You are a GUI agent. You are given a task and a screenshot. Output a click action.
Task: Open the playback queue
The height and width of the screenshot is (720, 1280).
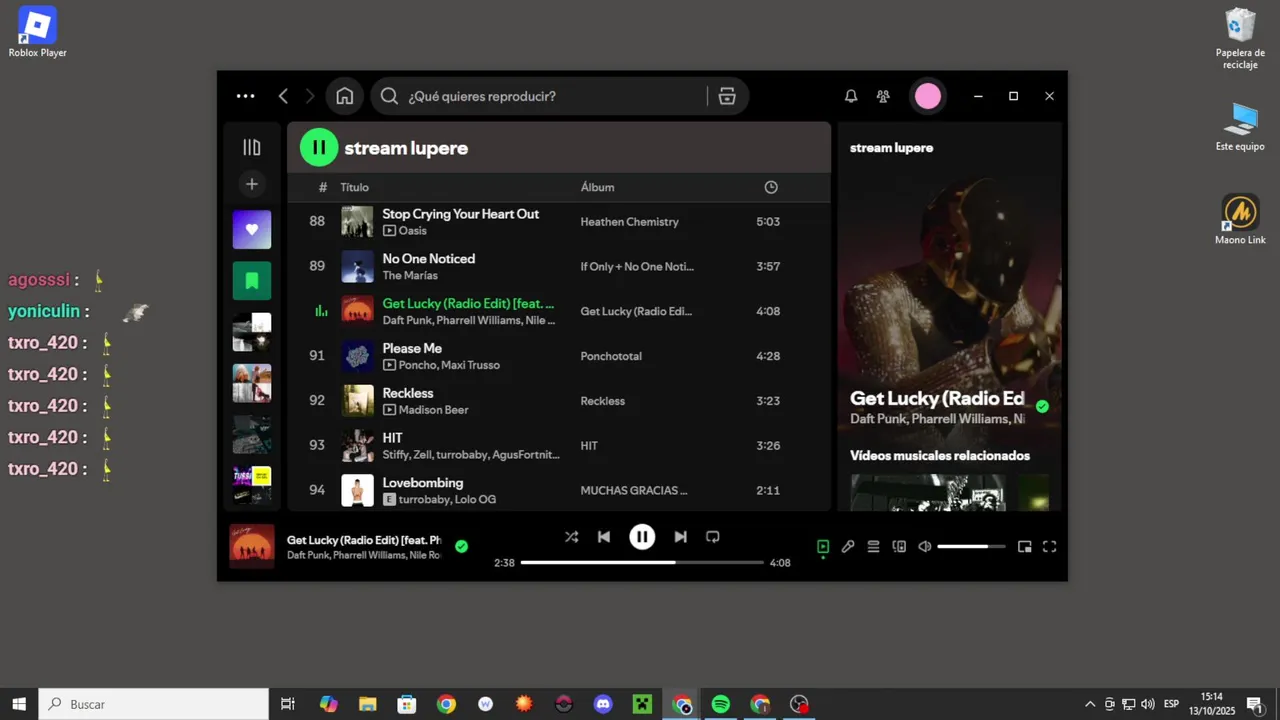(x=873, y=547)
